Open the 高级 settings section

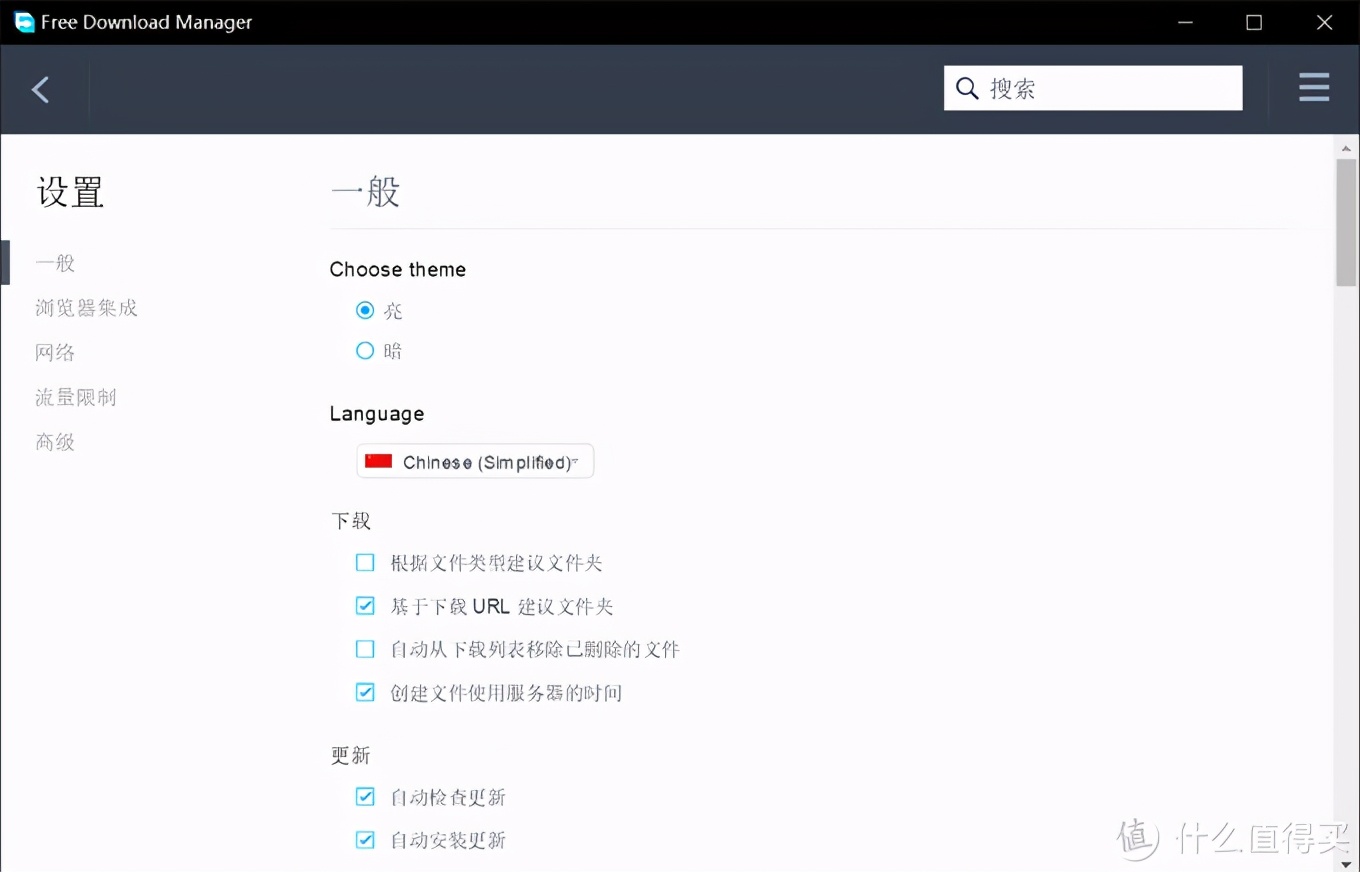pos(54,441)
